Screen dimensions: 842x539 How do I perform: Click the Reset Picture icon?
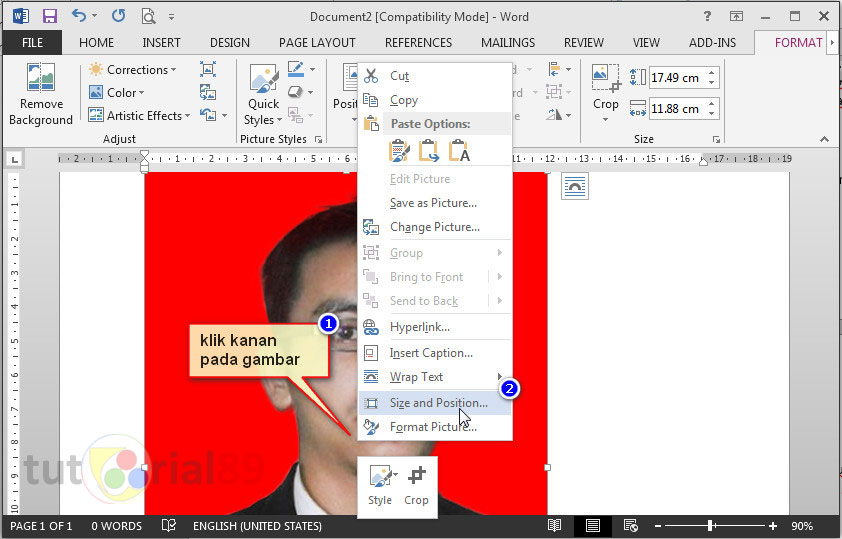[x=208, y=115]
